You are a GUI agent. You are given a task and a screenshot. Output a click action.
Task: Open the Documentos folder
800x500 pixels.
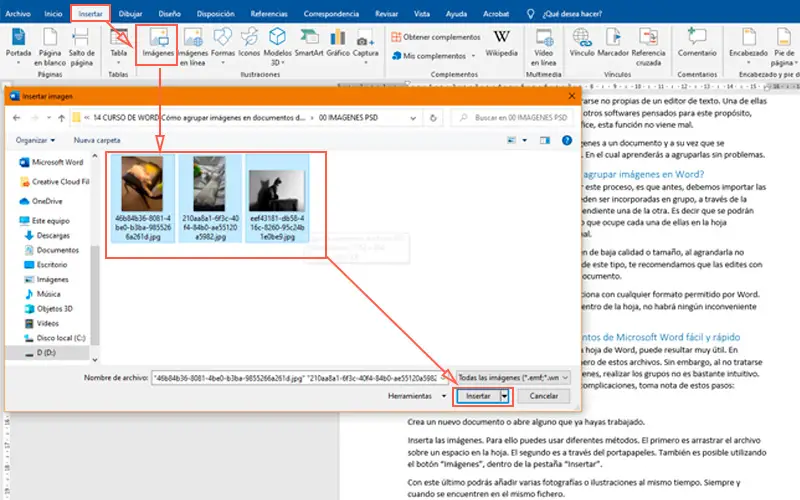point(52,250)
